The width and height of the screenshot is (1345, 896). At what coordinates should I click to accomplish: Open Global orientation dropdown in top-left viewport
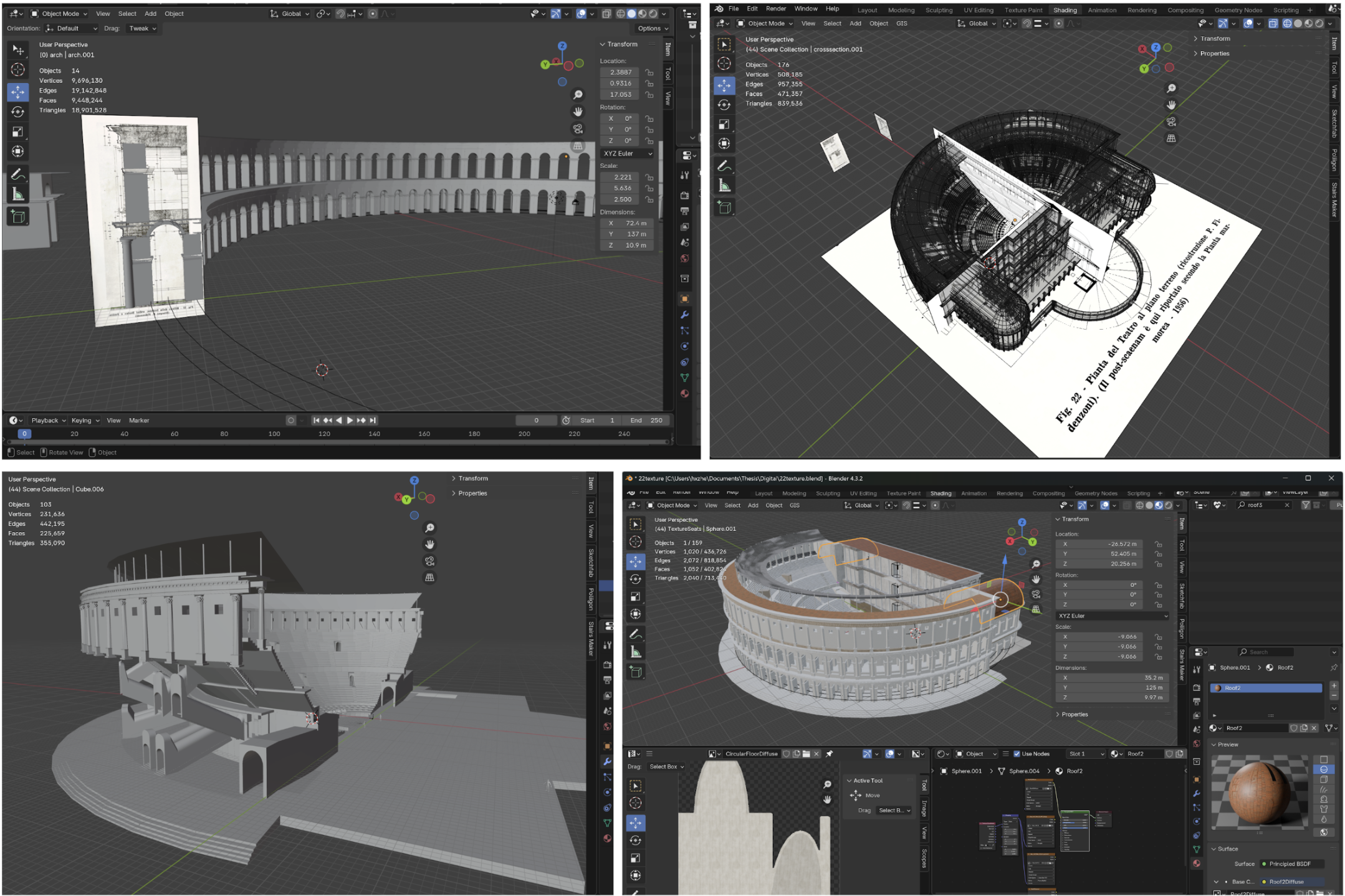coord(290,14)
